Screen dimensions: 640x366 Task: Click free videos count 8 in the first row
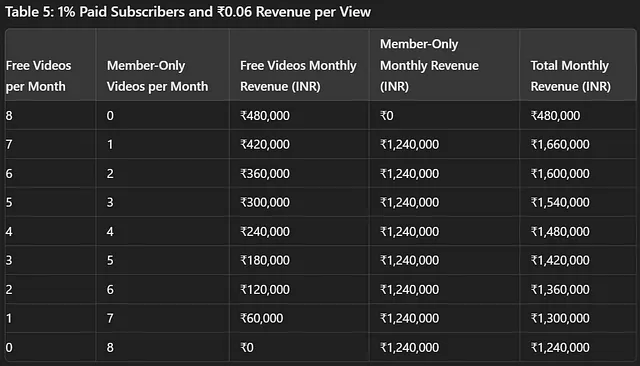pos(9,115)
